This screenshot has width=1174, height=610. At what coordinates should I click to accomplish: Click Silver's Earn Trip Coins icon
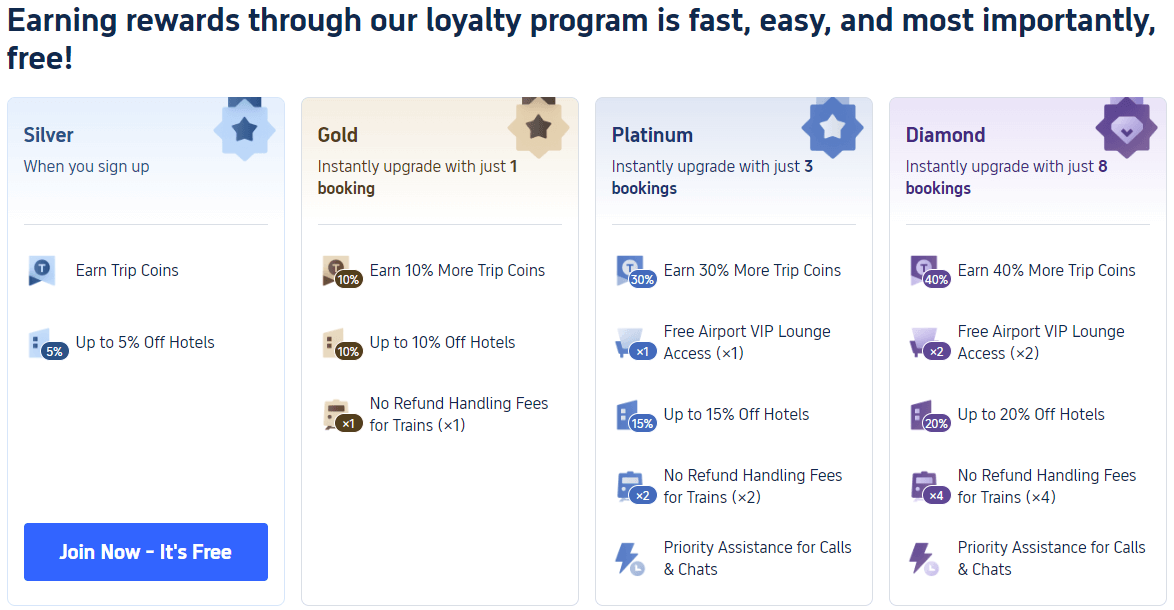click(42, 271)
